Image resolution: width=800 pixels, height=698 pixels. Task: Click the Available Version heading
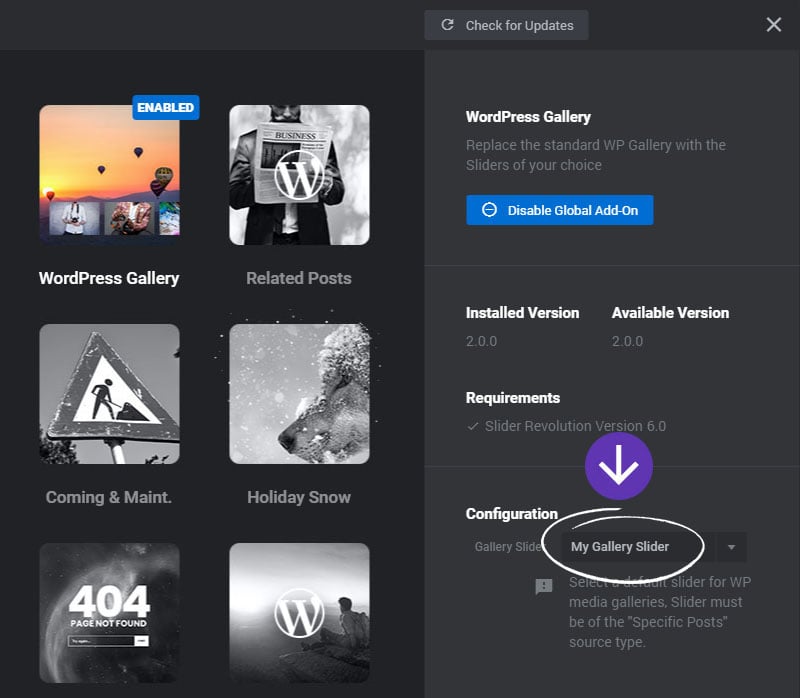point(670,313)
